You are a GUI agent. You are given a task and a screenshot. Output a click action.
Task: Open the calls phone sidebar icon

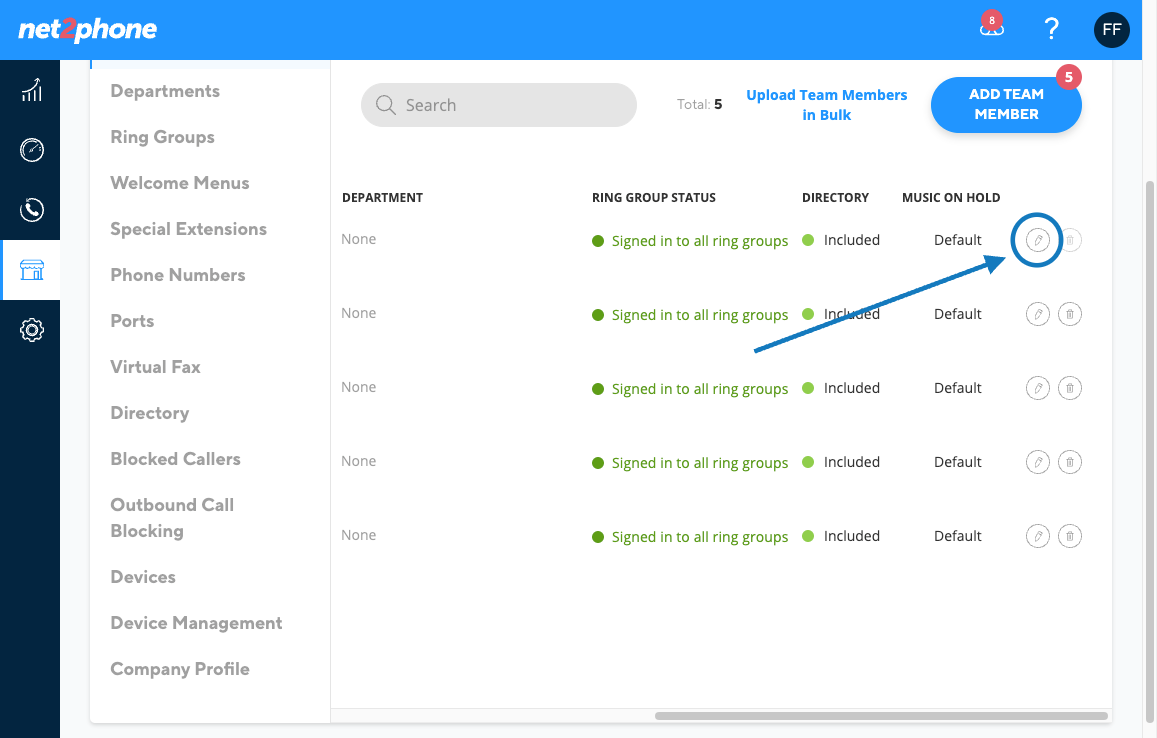[x=31, y=210]
